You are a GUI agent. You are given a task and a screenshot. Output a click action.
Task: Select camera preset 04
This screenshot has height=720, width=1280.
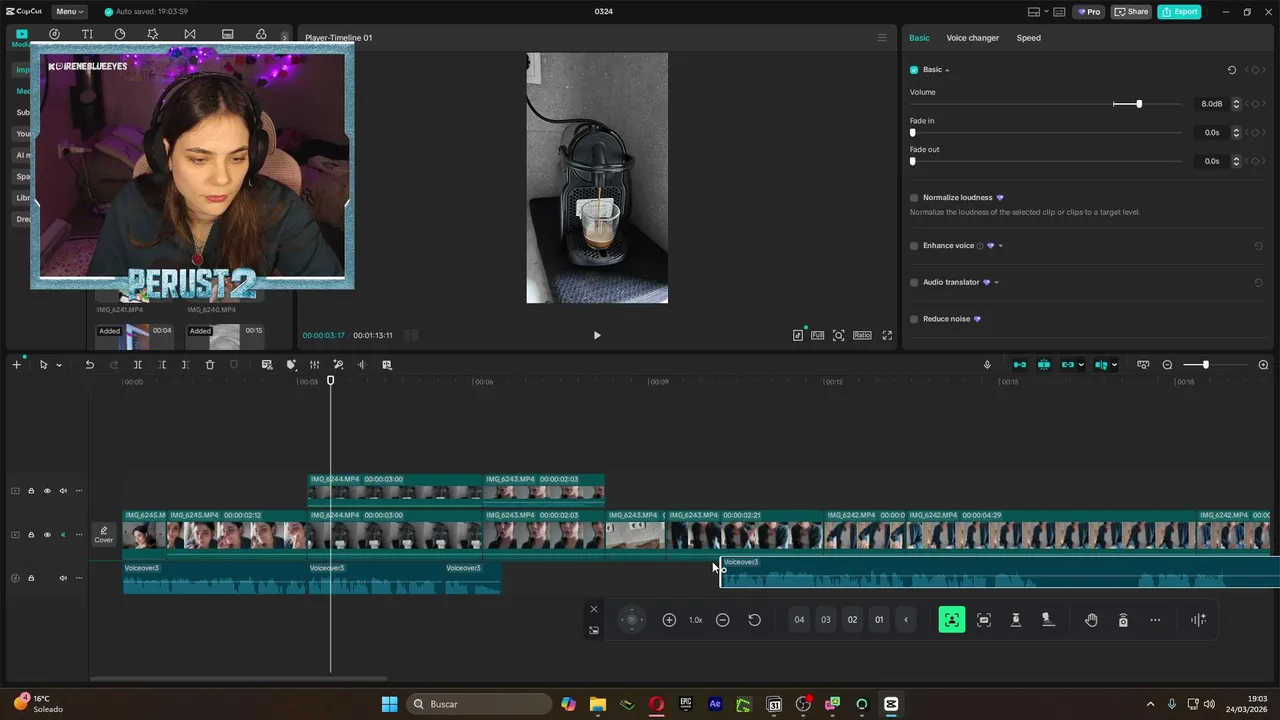[799, 620]
